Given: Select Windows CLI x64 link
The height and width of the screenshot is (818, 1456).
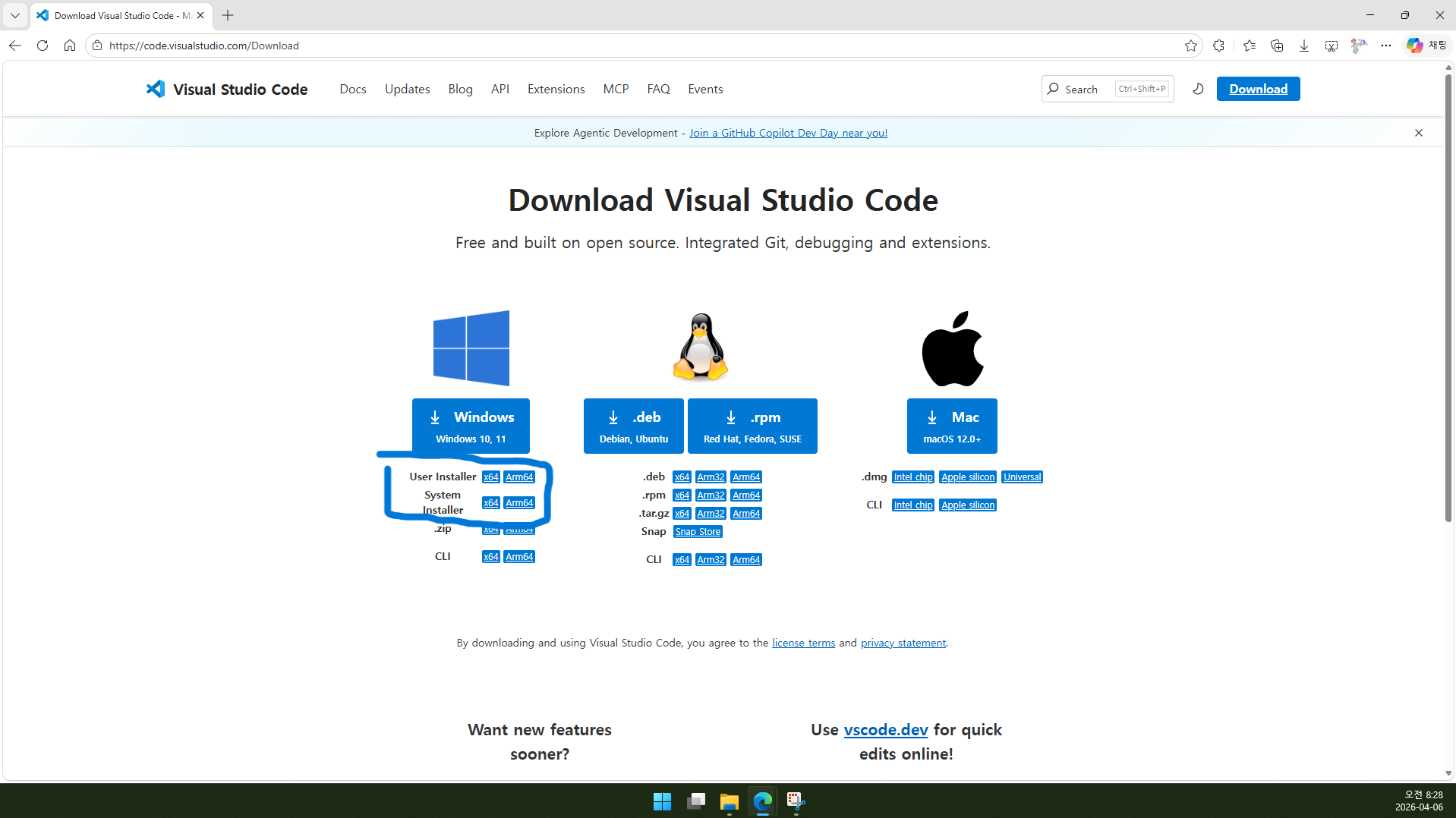Looking at the screenshot, I should 491,557.
